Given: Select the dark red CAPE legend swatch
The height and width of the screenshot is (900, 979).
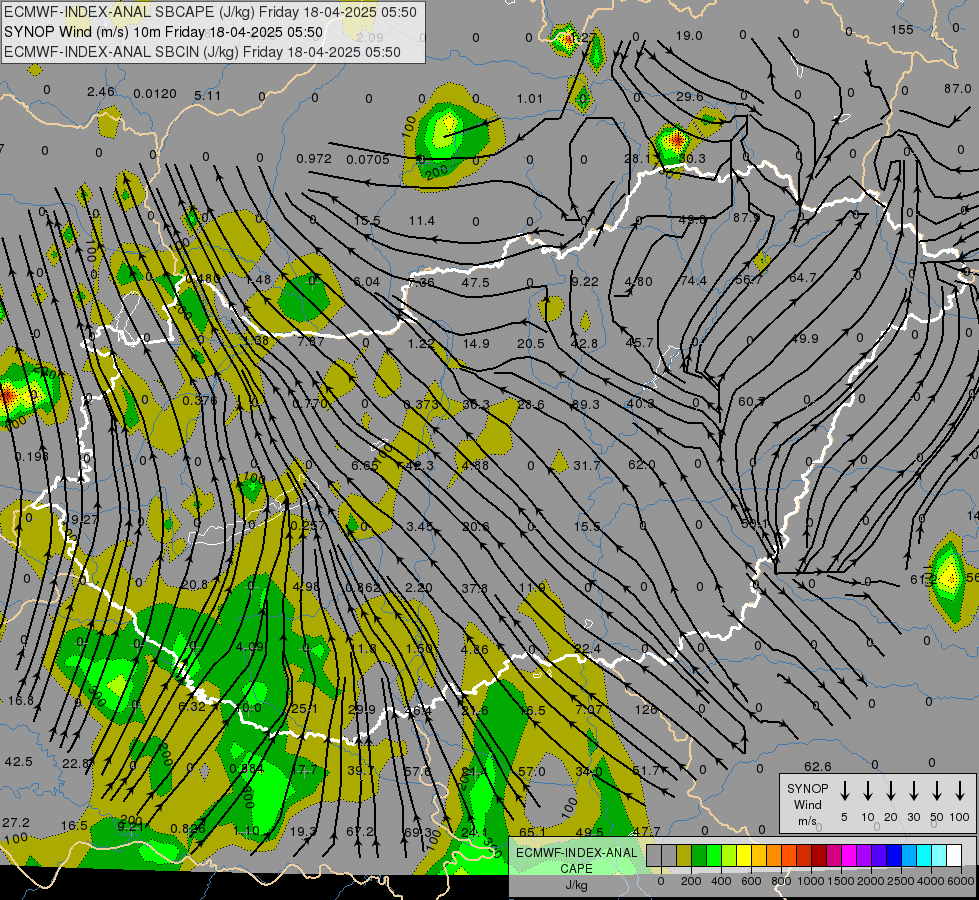Looking at the screenshot, I should [819, 855].
